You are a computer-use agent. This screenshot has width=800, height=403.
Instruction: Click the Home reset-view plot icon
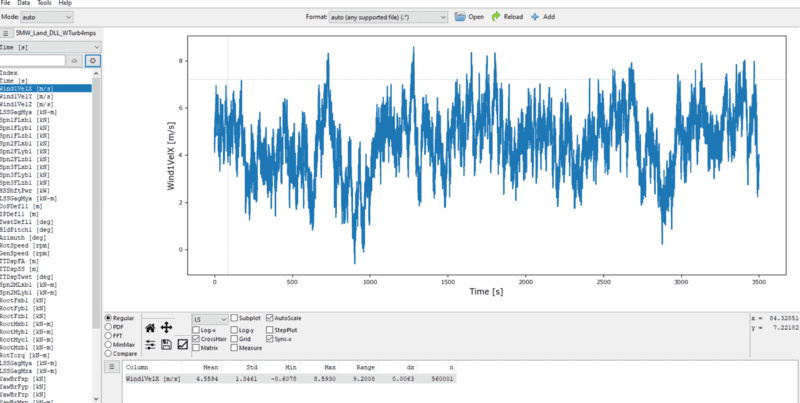(x=150, y=327)
